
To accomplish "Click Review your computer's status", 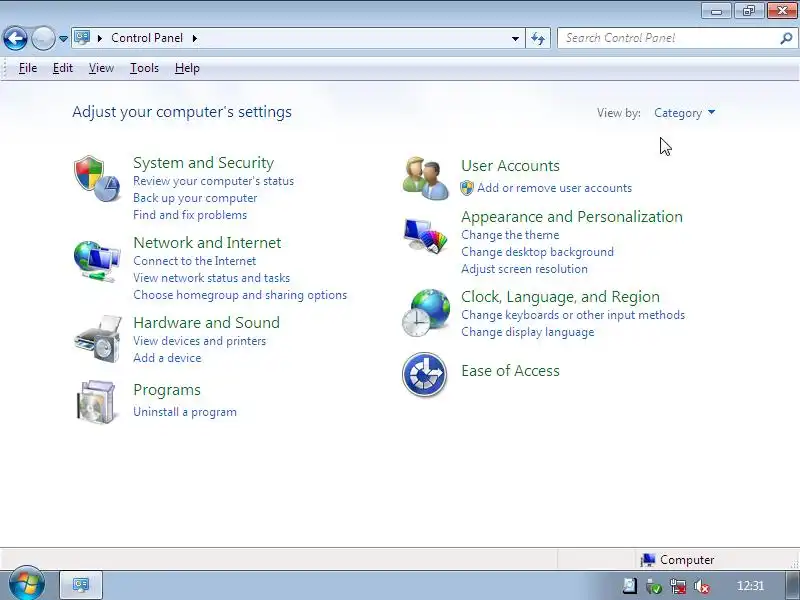I will tap(213, 181).
